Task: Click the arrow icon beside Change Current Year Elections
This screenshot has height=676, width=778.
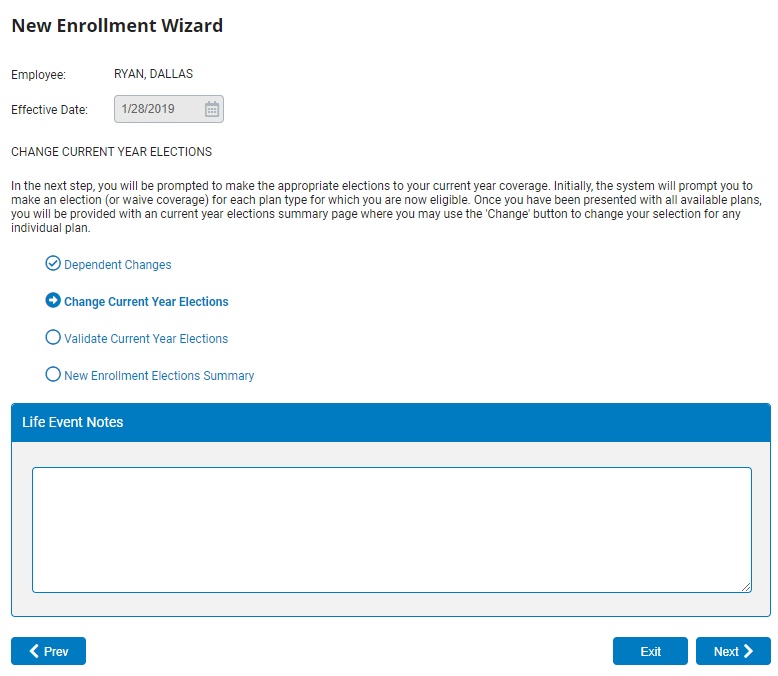Action: (53, 301)
